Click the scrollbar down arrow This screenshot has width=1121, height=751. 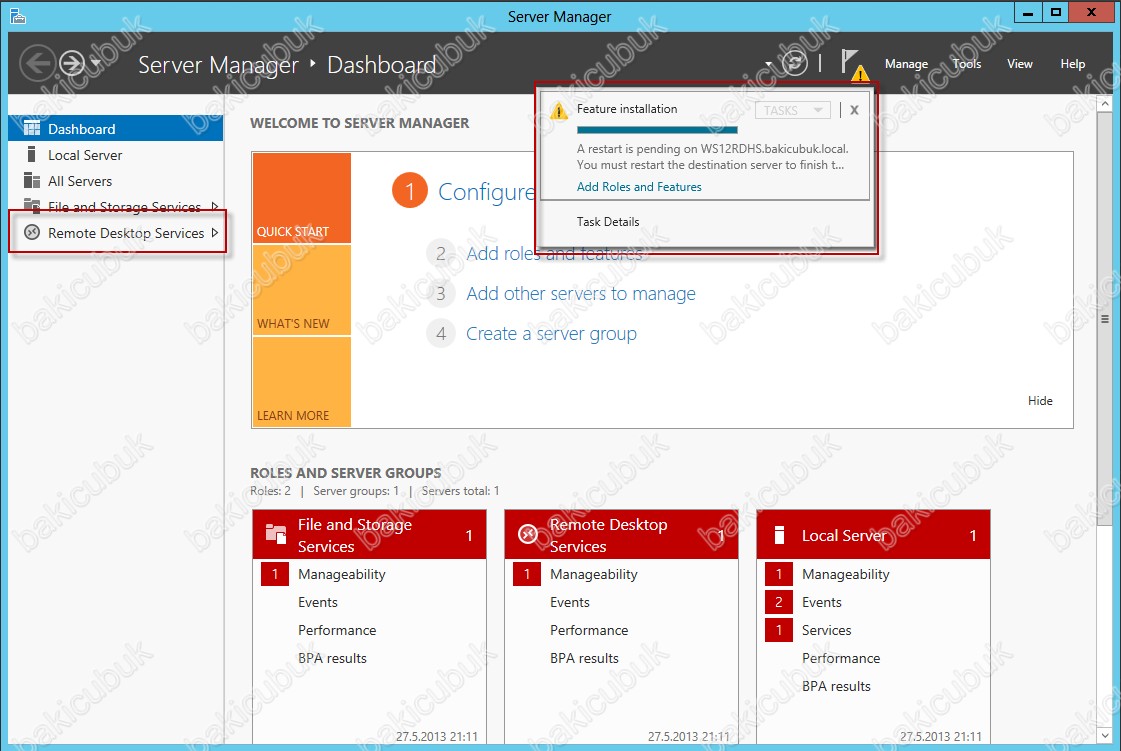1105,735
